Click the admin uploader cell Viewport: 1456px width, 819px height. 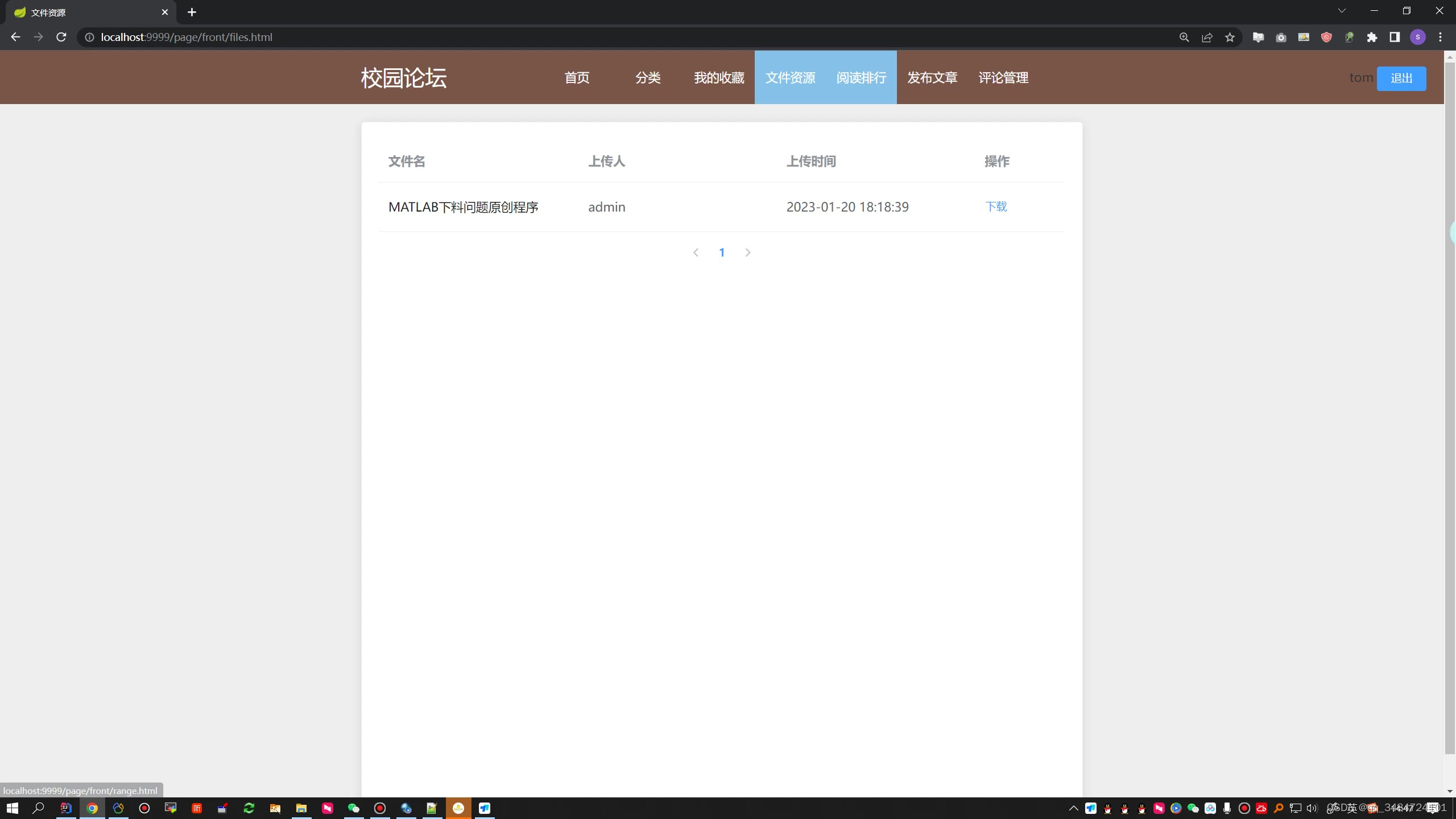[606, 207]
